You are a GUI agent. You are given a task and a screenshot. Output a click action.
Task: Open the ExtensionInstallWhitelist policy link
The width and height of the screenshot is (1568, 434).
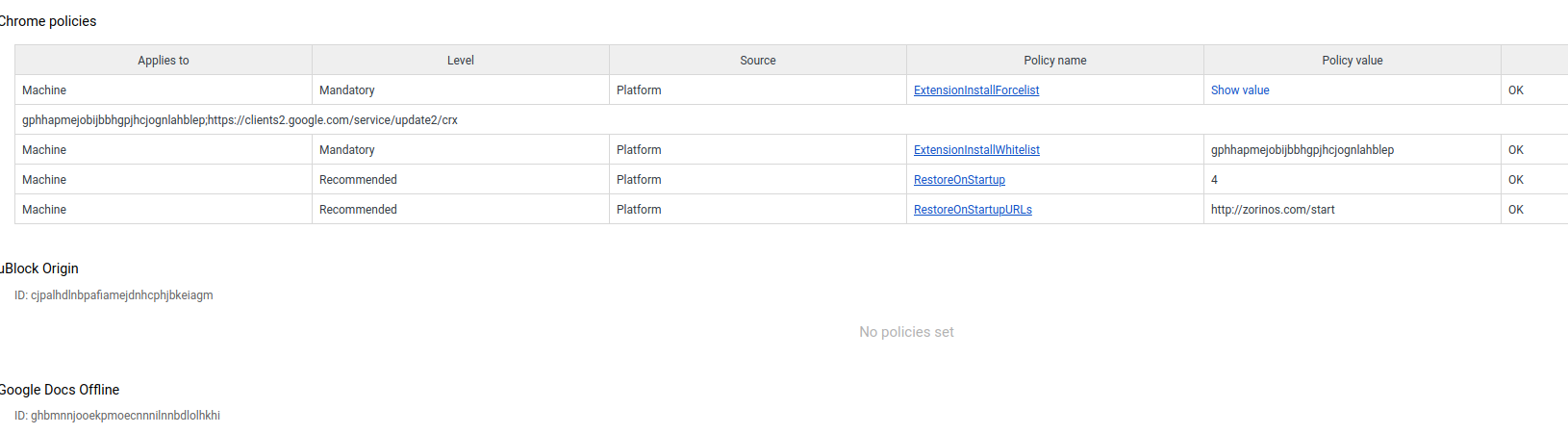[975, 150]
